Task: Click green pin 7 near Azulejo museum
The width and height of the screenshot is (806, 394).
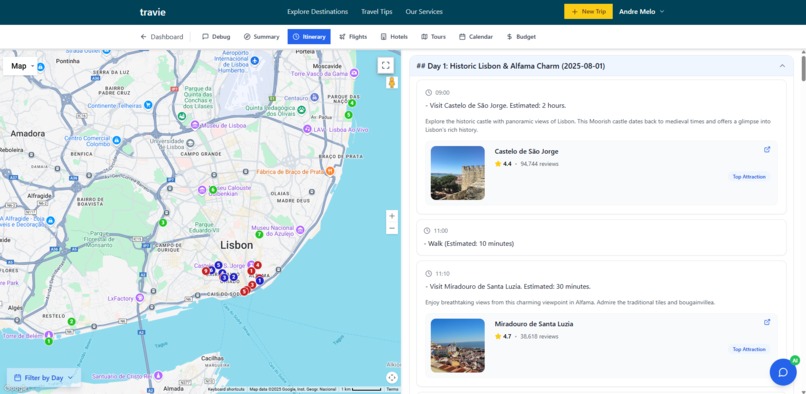Action: (260, 235)
